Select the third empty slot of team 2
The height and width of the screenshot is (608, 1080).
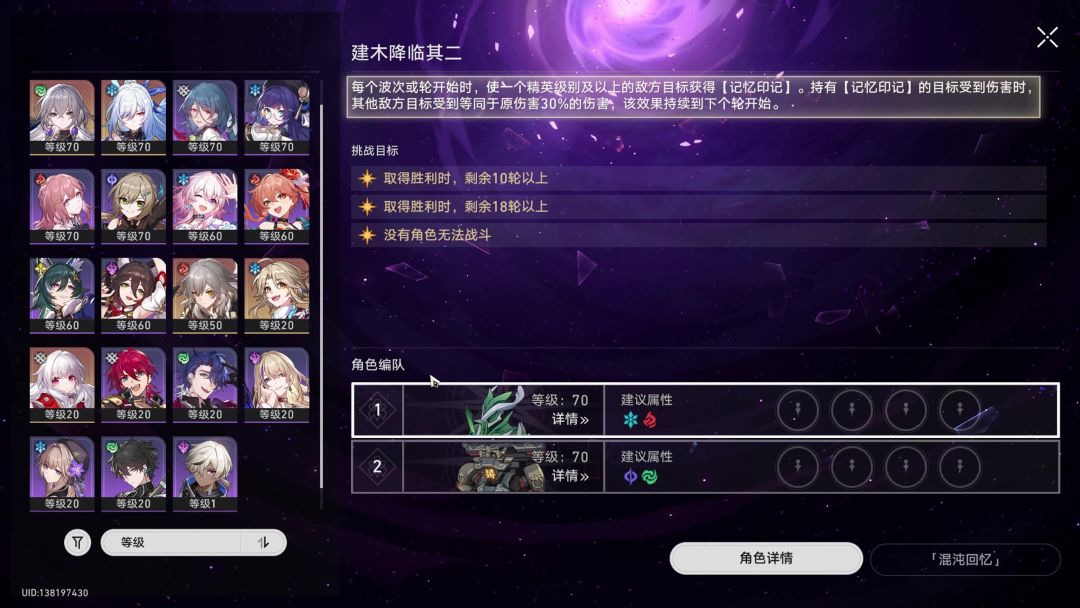(x=906, y=466)
